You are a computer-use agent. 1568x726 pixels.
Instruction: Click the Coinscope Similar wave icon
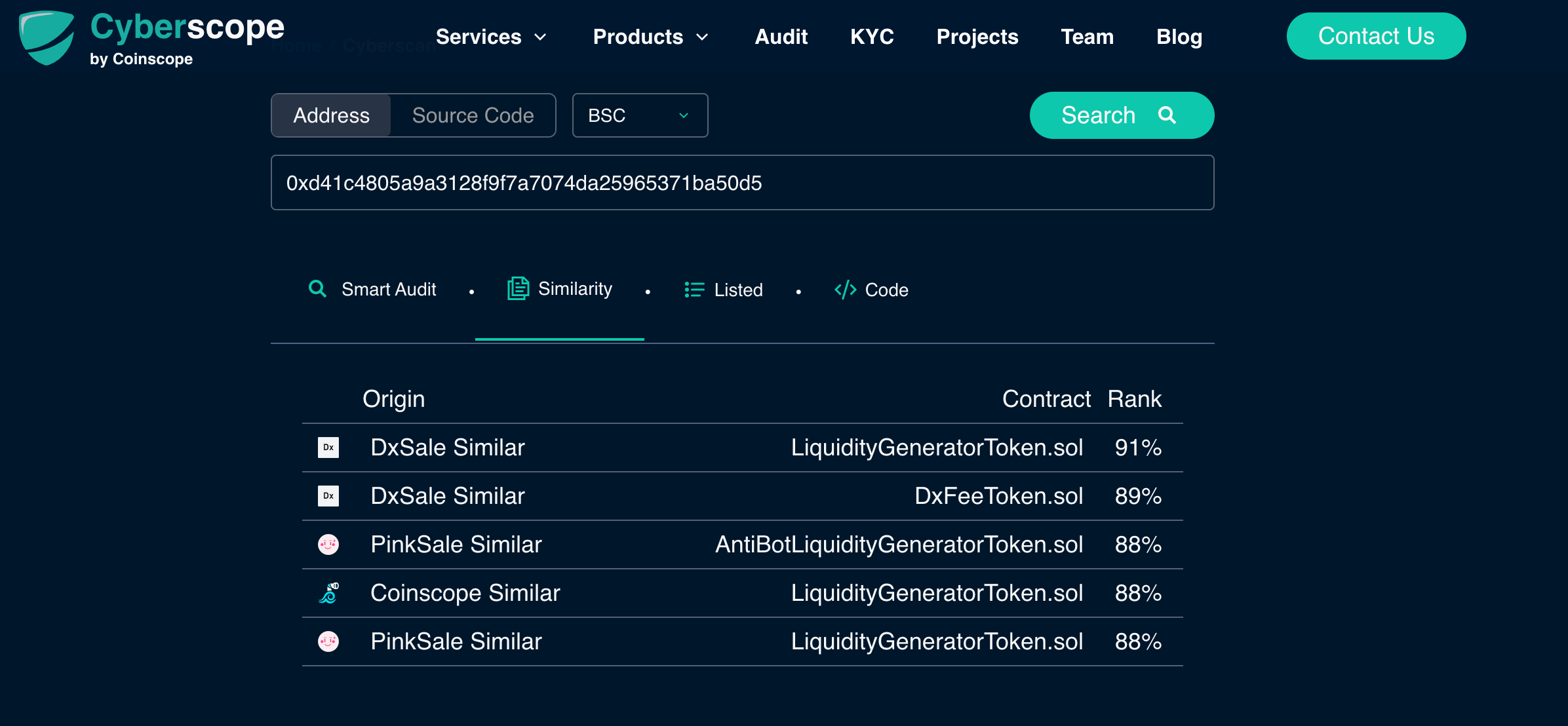pos(328,593)
